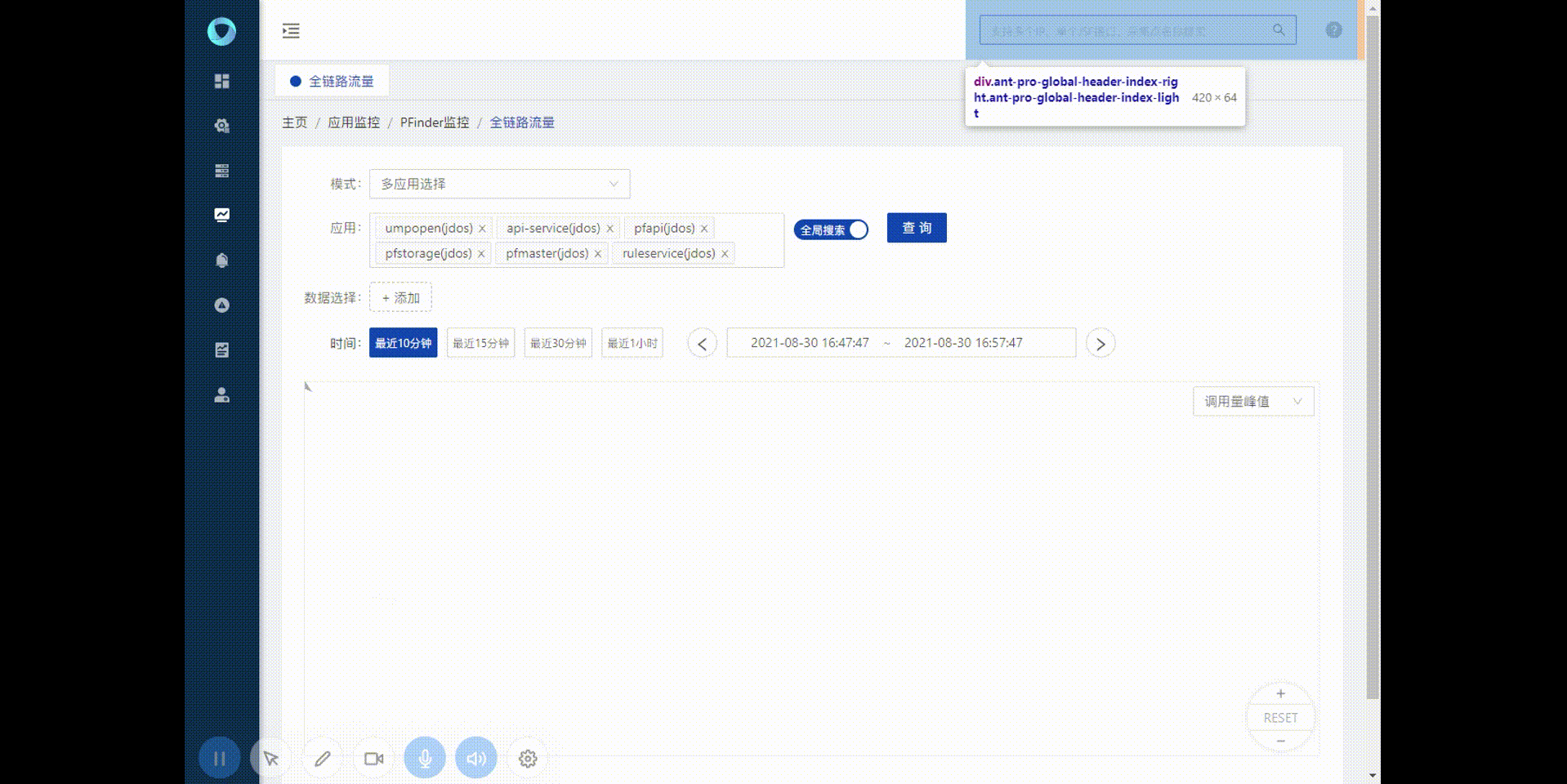The height and width of the screenshot is (784, 1567).
Task: Open the dashboard grid icon in the sidebar
Action: (x=221, y=81)
